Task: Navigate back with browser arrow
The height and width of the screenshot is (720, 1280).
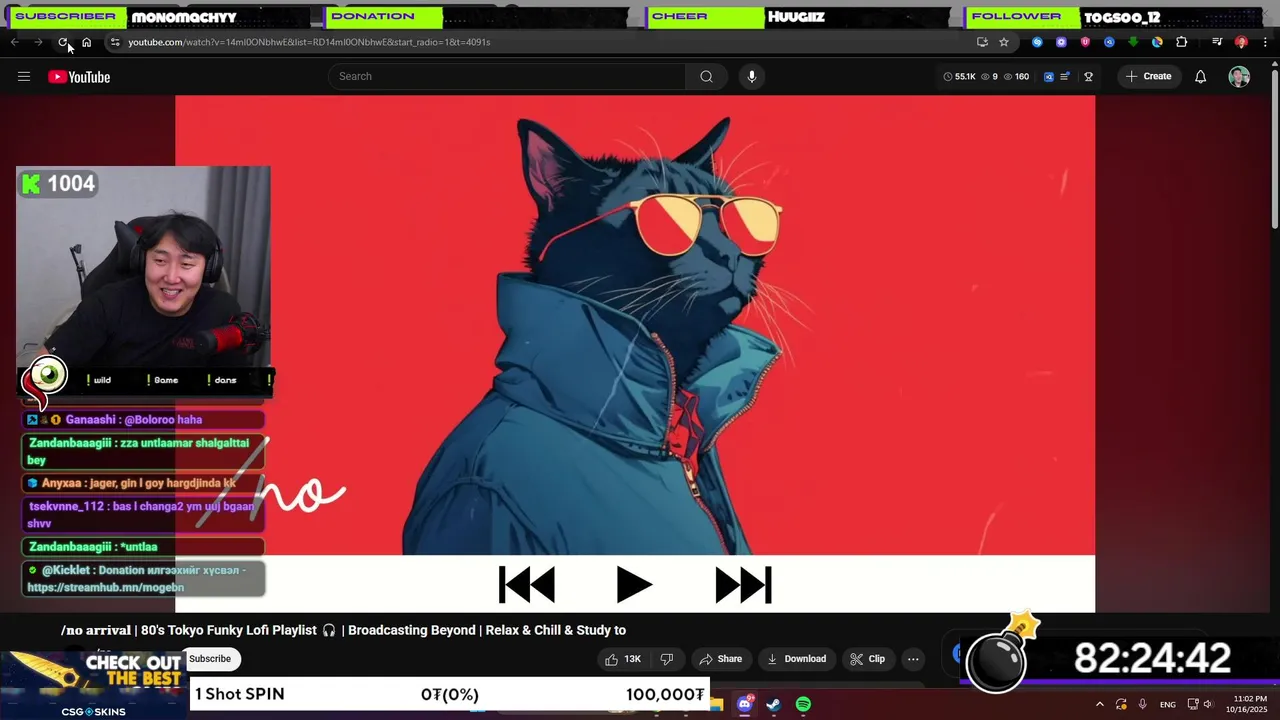Action: pyautogui.click(x=15, y=42)
